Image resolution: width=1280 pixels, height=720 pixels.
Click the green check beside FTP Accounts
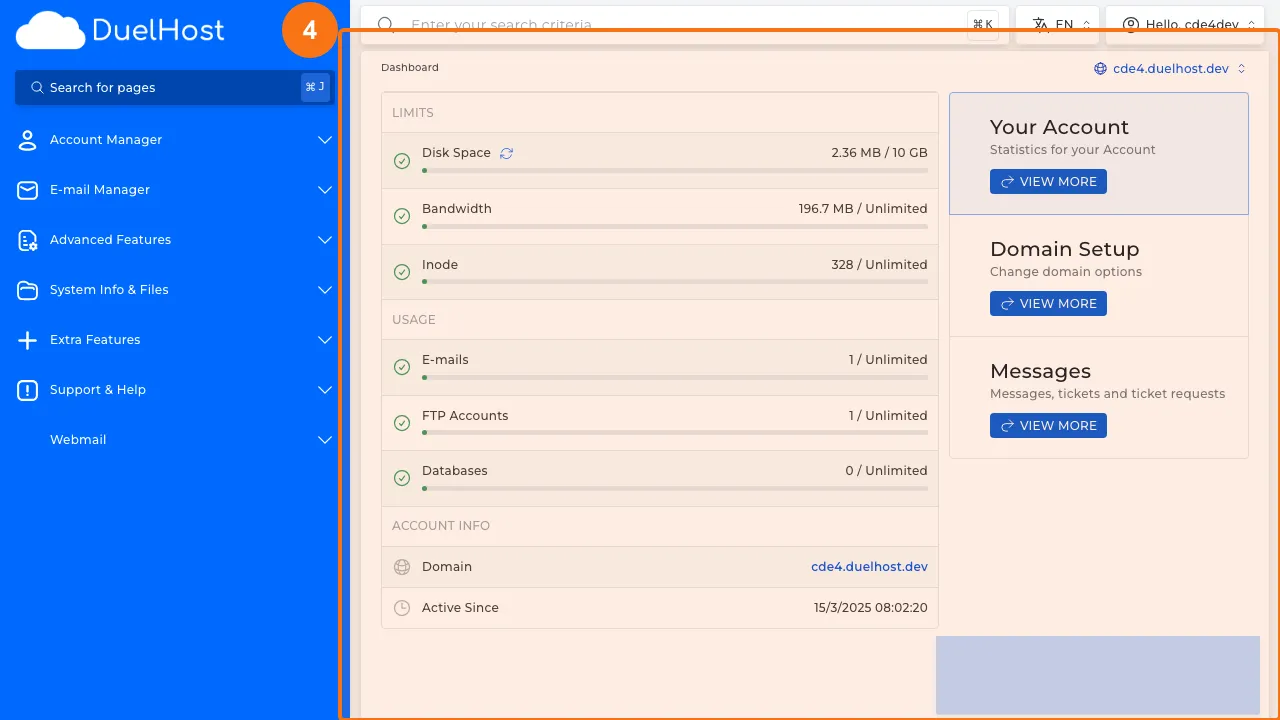click(x=402, y=423)
